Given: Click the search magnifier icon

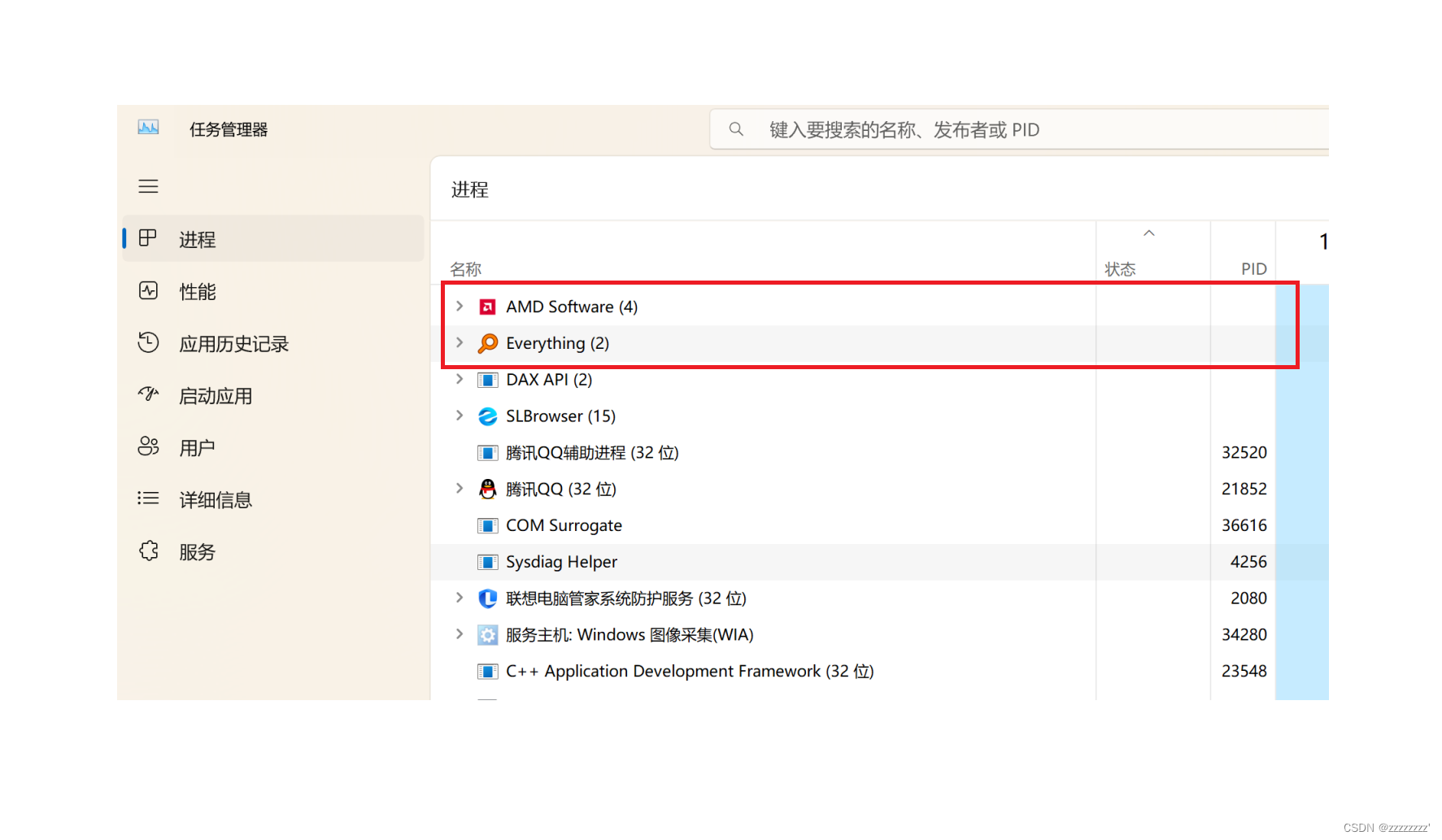Looking at the screenshot, I should pyautogui.click(x=736, y=129).
